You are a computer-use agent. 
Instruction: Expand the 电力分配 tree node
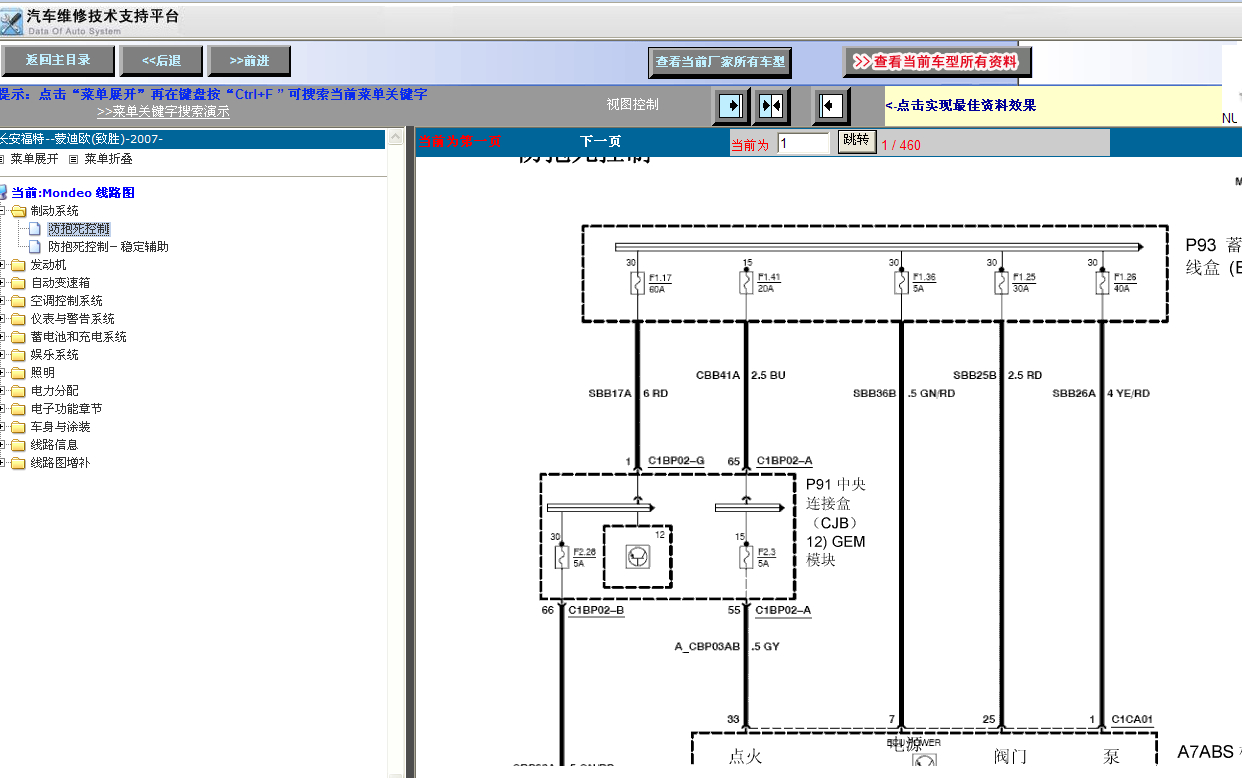pyautogui.click(x=4, y=391)
